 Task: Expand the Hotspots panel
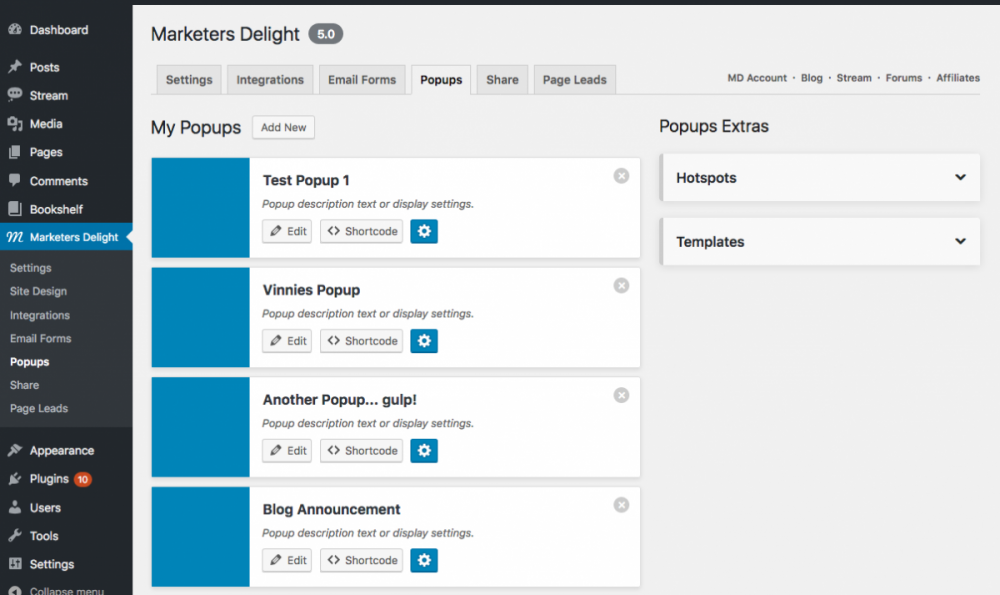click(820, 177)
